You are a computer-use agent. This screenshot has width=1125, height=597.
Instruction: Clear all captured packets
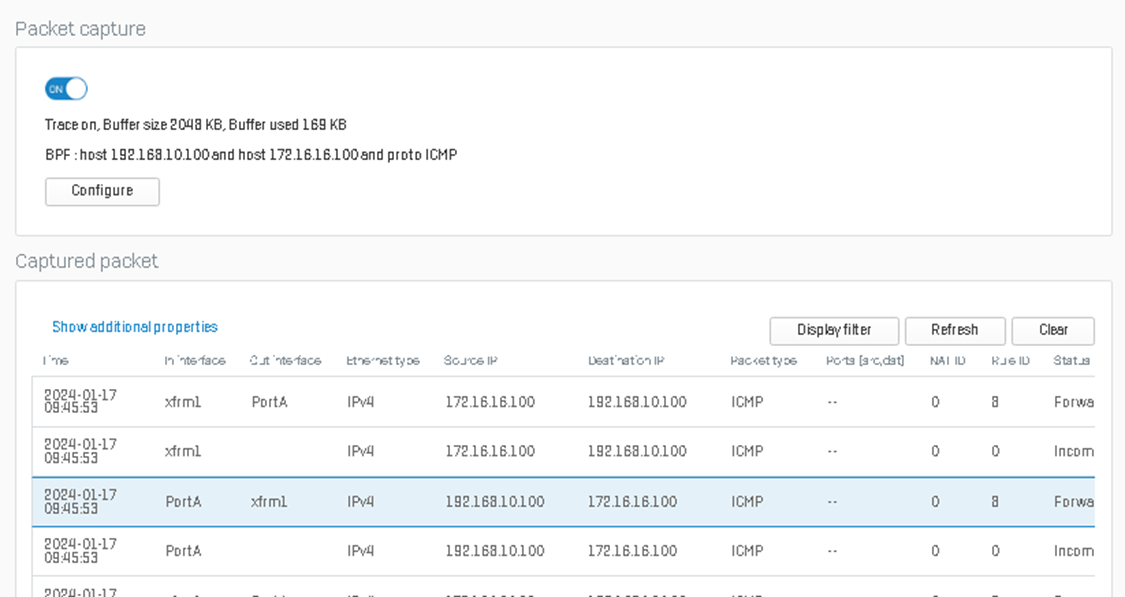click(1052, 330)
